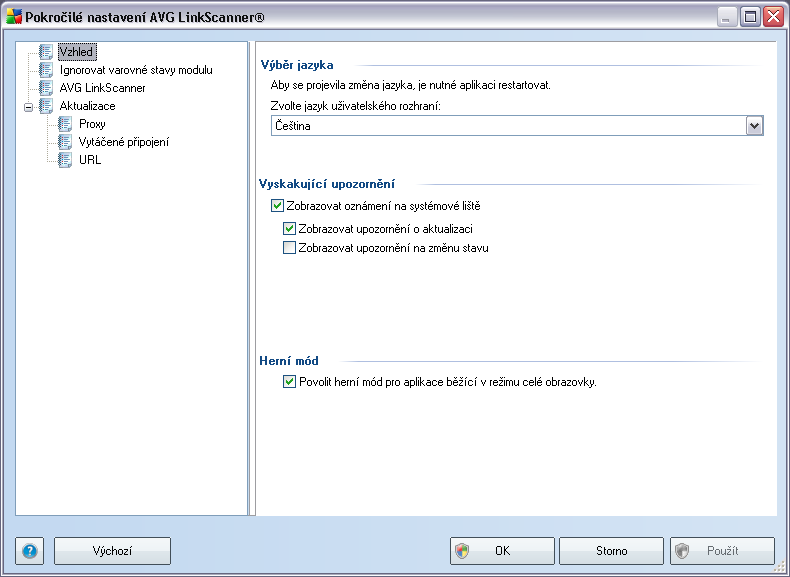Click the Použít apply button
Viewport: 790px width, 577px height.
722,551
